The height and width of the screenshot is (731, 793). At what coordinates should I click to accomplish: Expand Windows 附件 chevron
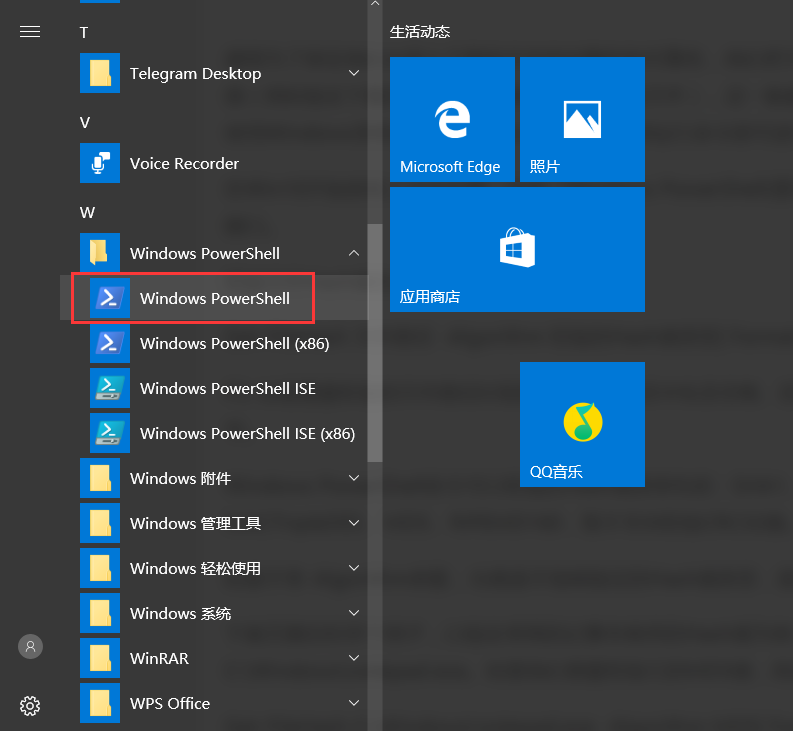point(354,478)
